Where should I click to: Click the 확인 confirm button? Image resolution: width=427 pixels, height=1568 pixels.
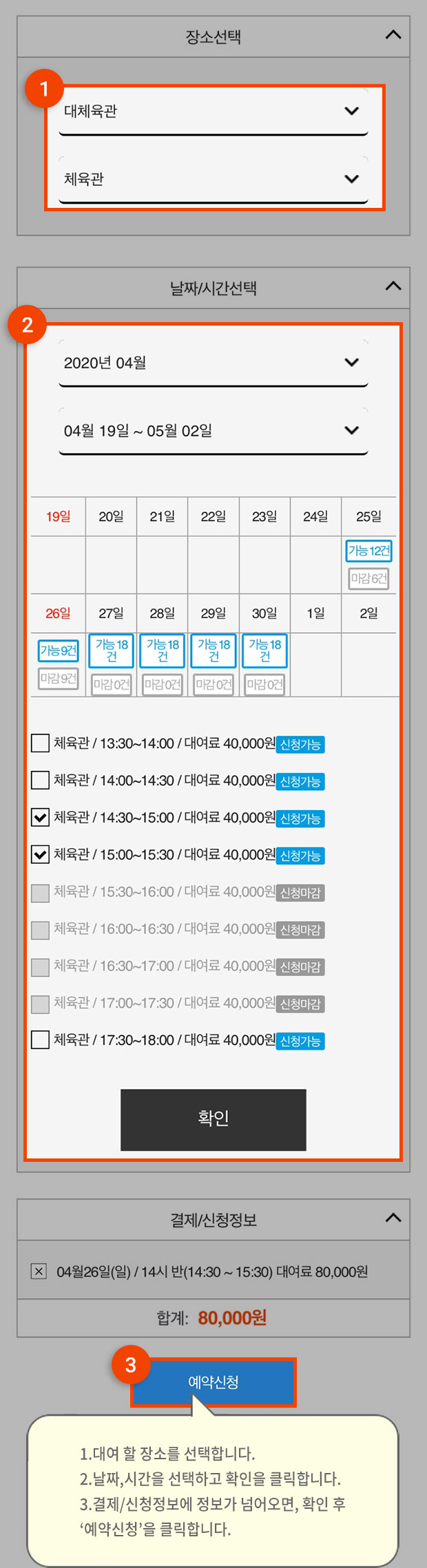click(213, 1120)
